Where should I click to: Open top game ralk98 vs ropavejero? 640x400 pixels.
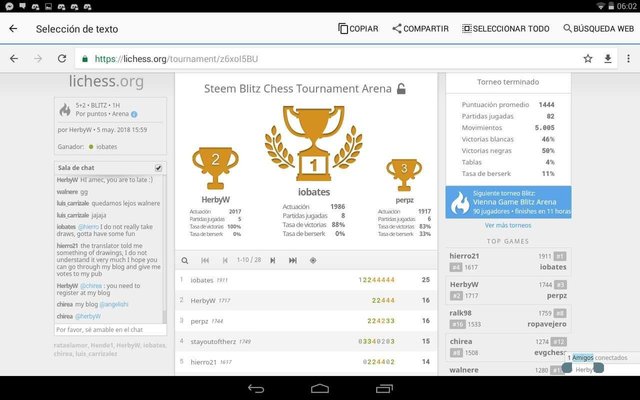pyautogui.click(x=508, y=318)
